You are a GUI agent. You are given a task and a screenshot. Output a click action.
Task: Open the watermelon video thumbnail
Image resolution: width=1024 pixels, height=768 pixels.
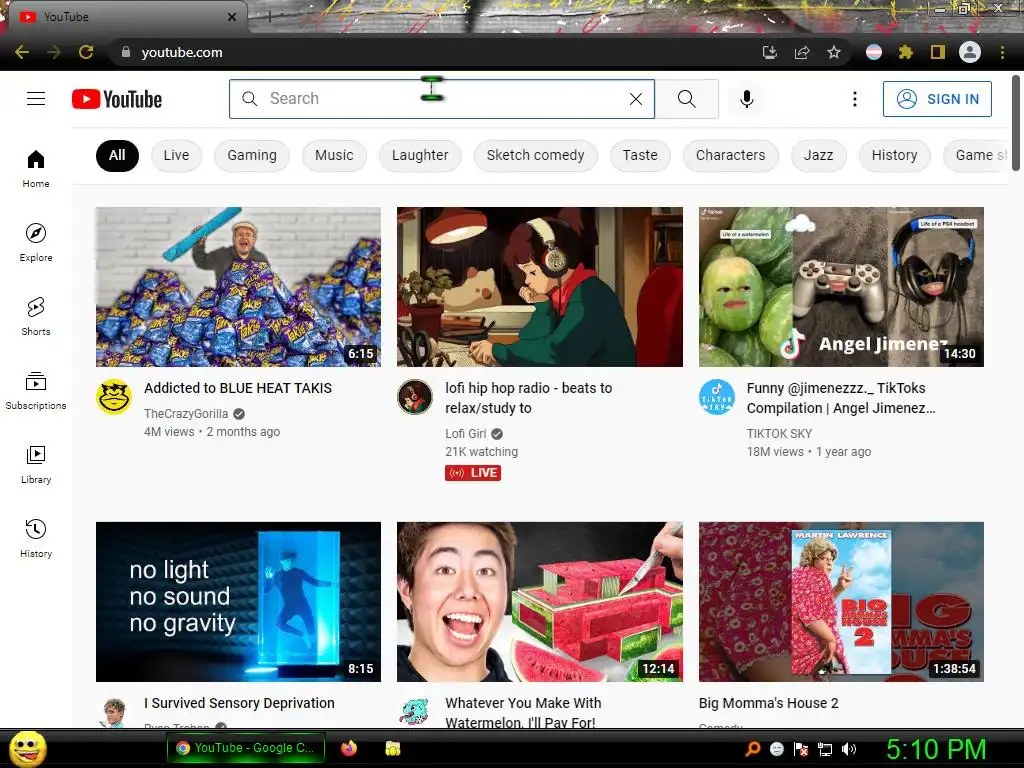coord(539,601)
